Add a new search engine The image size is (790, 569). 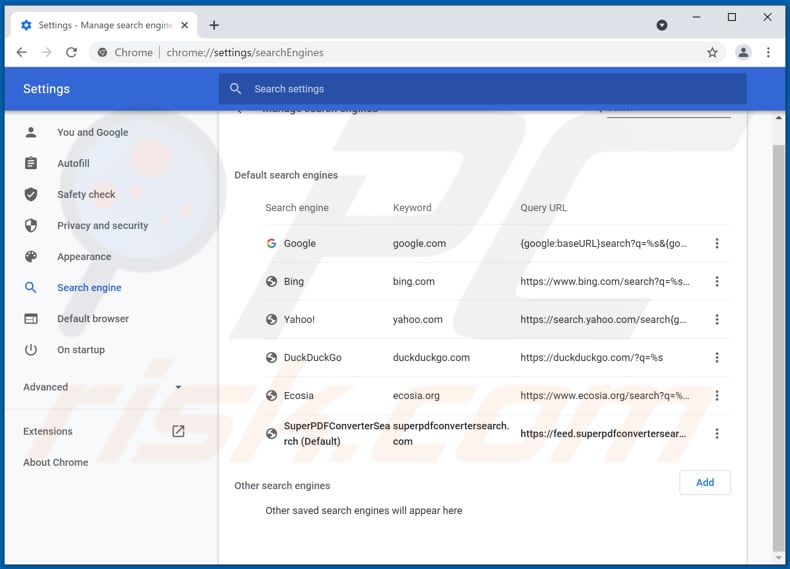(705, 482)
